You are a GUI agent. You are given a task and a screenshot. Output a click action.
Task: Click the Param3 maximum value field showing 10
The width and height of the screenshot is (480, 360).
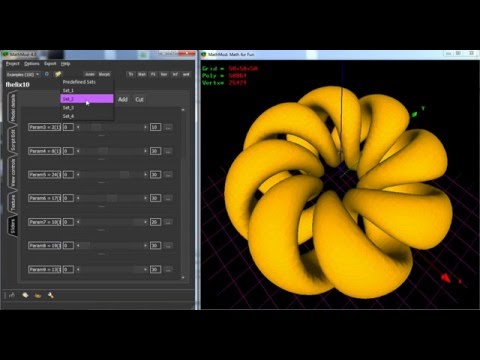[155, 127]
